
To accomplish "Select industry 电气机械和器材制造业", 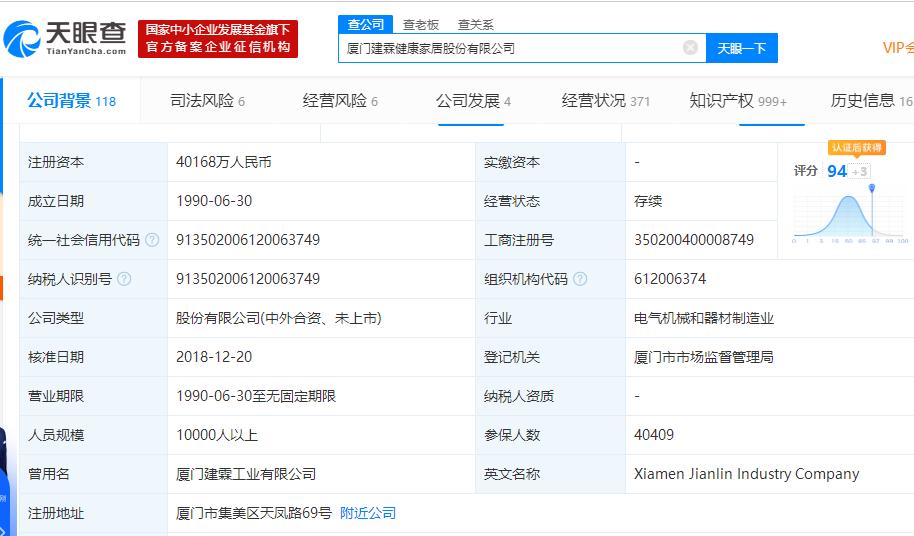I will [704, 318].
